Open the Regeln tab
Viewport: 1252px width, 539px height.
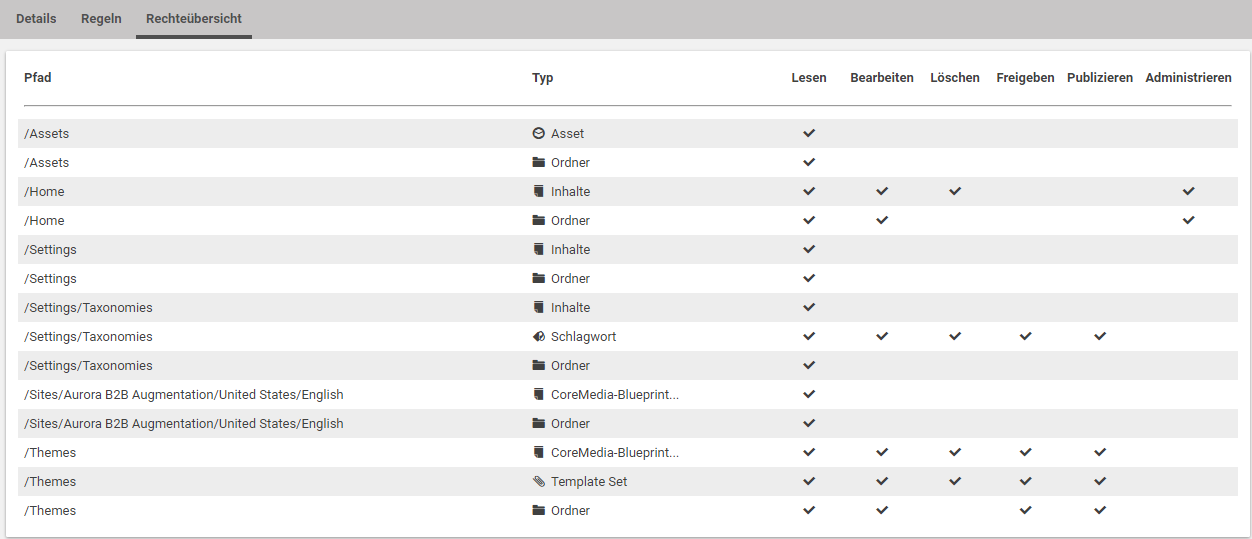click(x=101, y=19)
